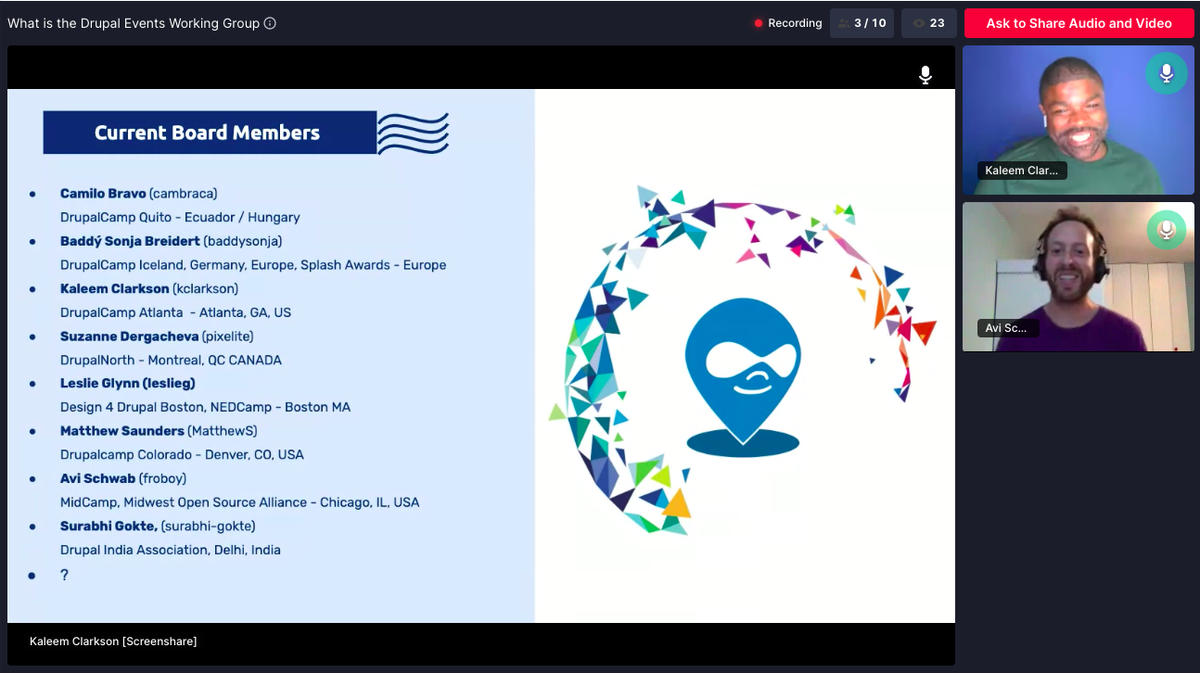
Task: Open the 23 viewers counter
Action: [929, 23]
